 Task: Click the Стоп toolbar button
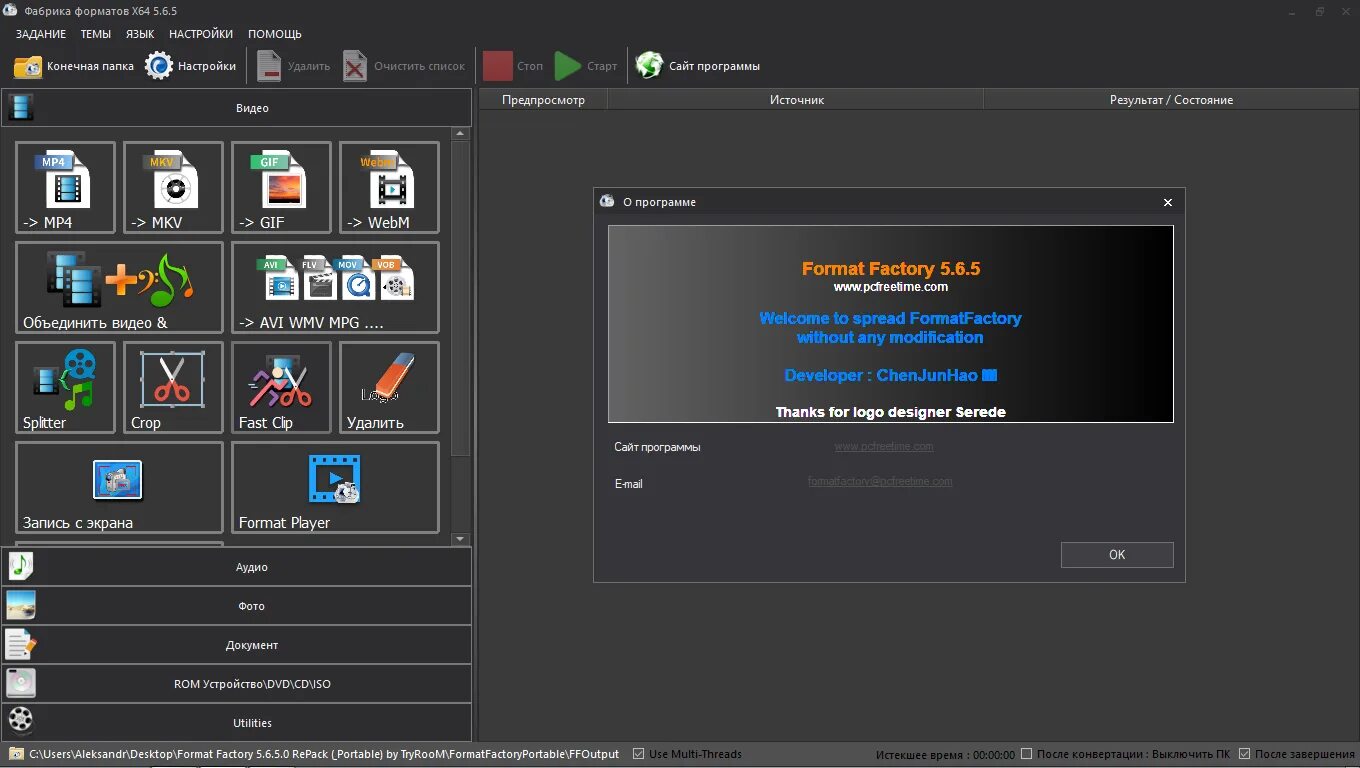click(513, 66)
